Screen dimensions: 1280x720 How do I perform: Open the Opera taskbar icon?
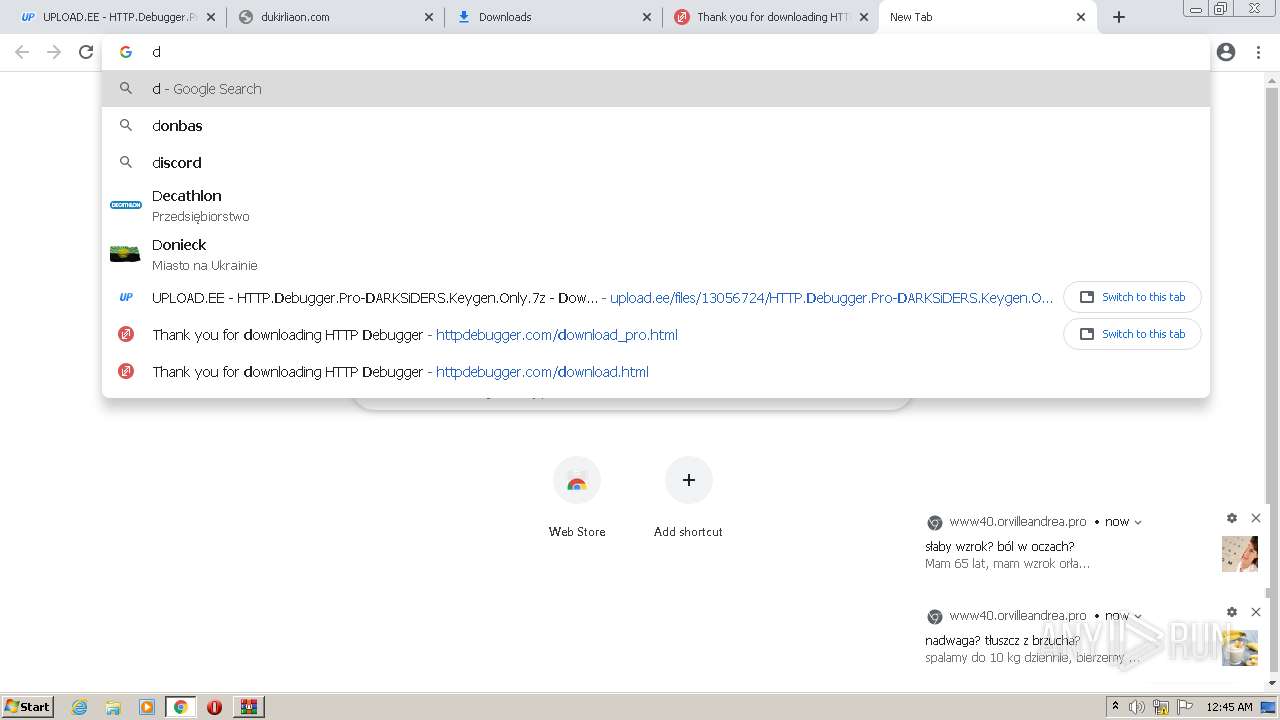[214, 707]
